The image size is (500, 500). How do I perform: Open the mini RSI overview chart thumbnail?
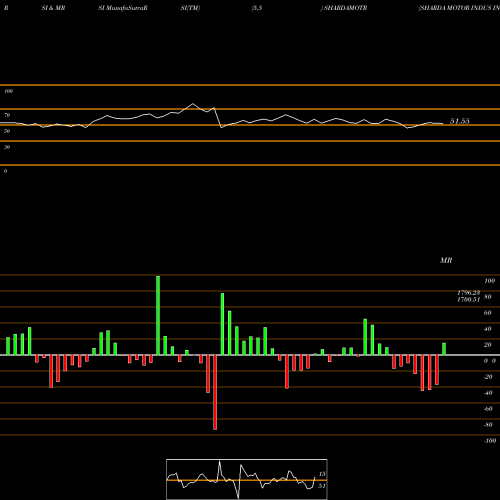(247, 479)
